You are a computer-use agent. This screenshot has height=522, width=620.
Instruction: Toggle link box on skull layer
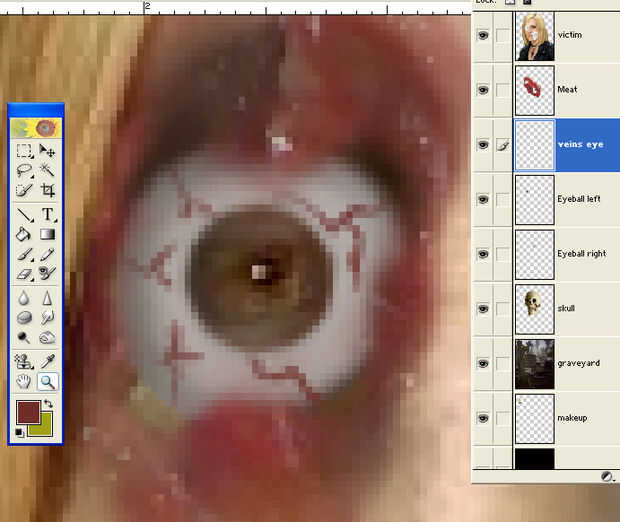503,309
